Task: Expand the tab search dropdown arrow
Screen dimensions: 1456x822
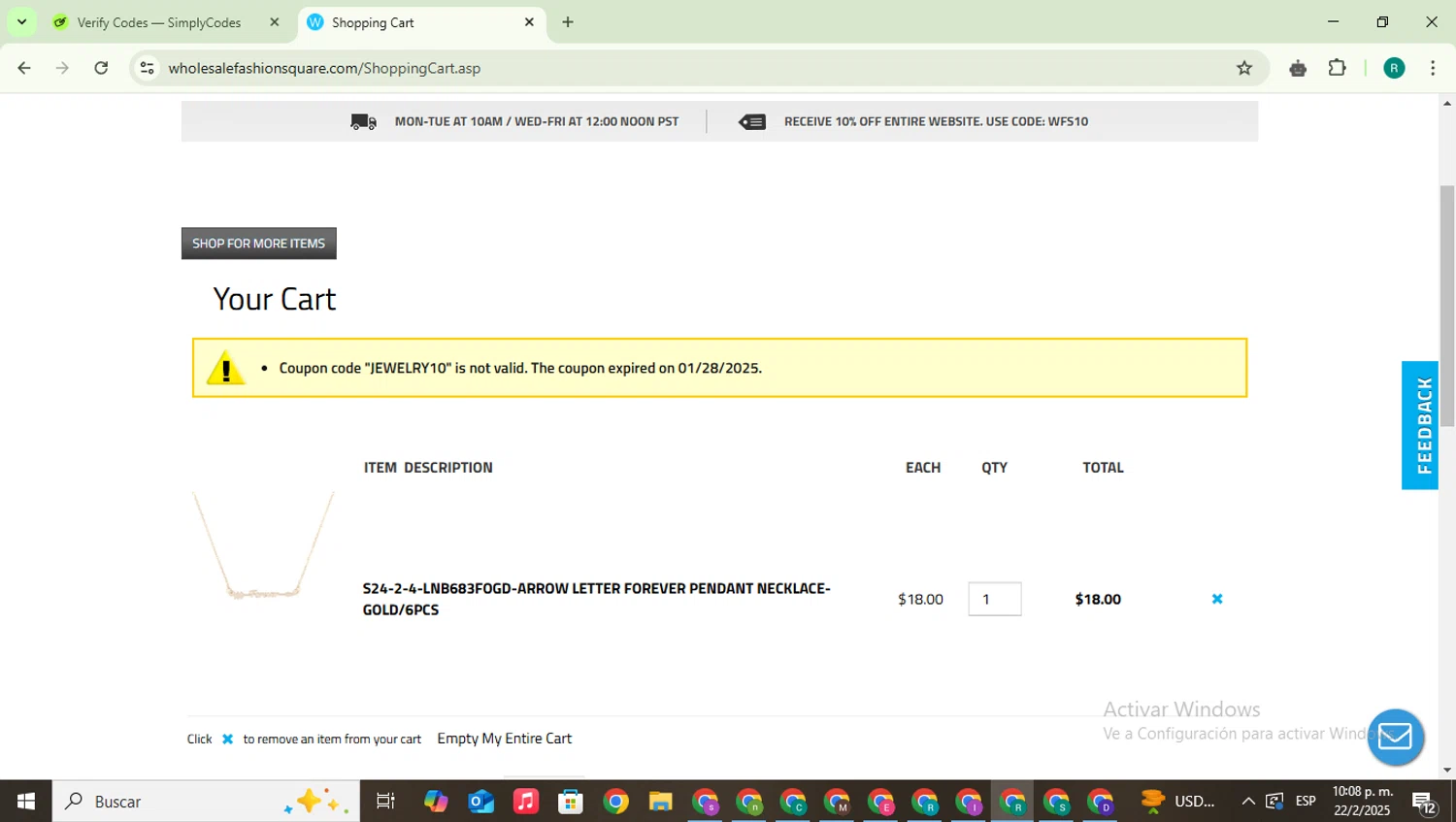Action: 21,21
